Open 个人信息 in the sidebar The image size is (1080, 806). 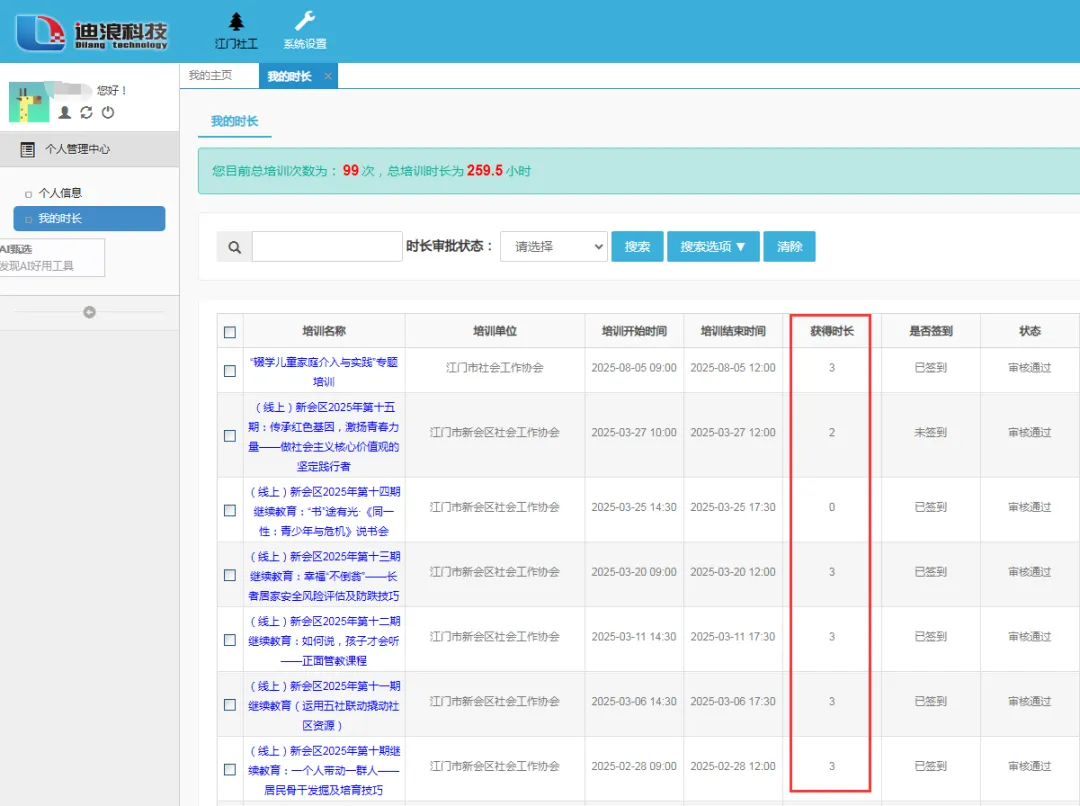60,193
